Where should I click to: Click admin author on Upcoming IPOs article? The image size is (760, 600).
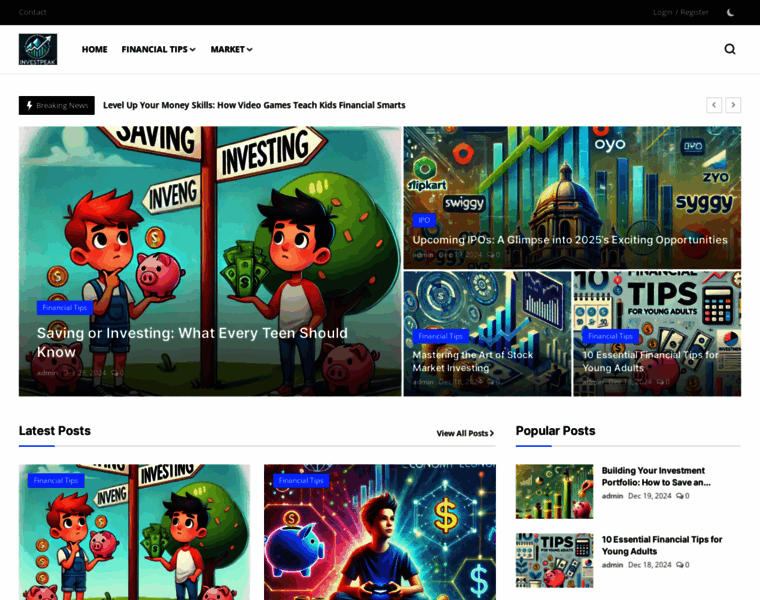(x=423, y=255)
